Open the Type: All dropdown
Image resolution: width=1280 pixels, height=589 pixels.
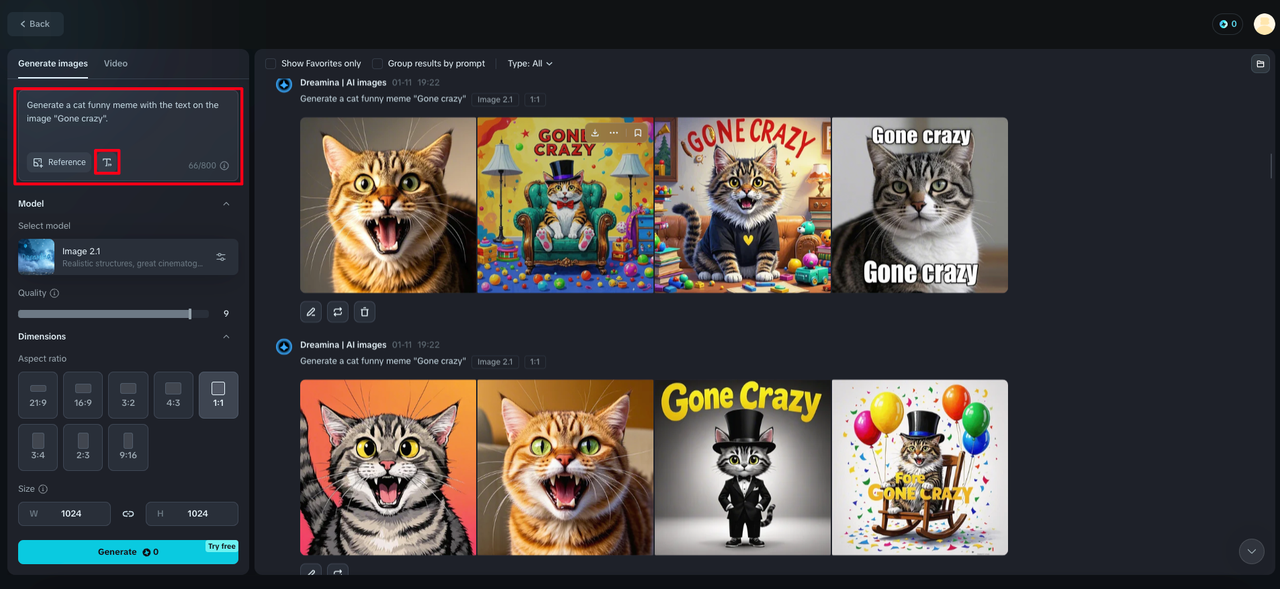pyautogui.click(x=530, y=63)
